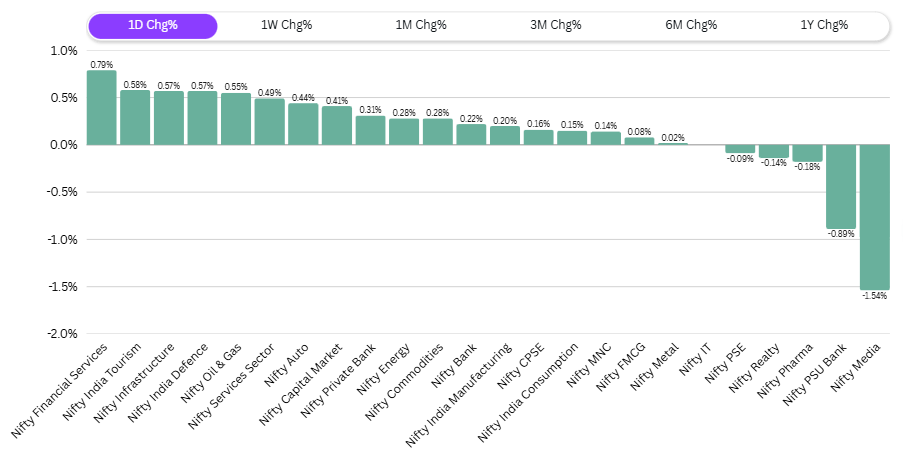Click the Nifty Media bar
The height and width of the screenshot is (456, 903).
pyautogui.click(x=874, y=217)
